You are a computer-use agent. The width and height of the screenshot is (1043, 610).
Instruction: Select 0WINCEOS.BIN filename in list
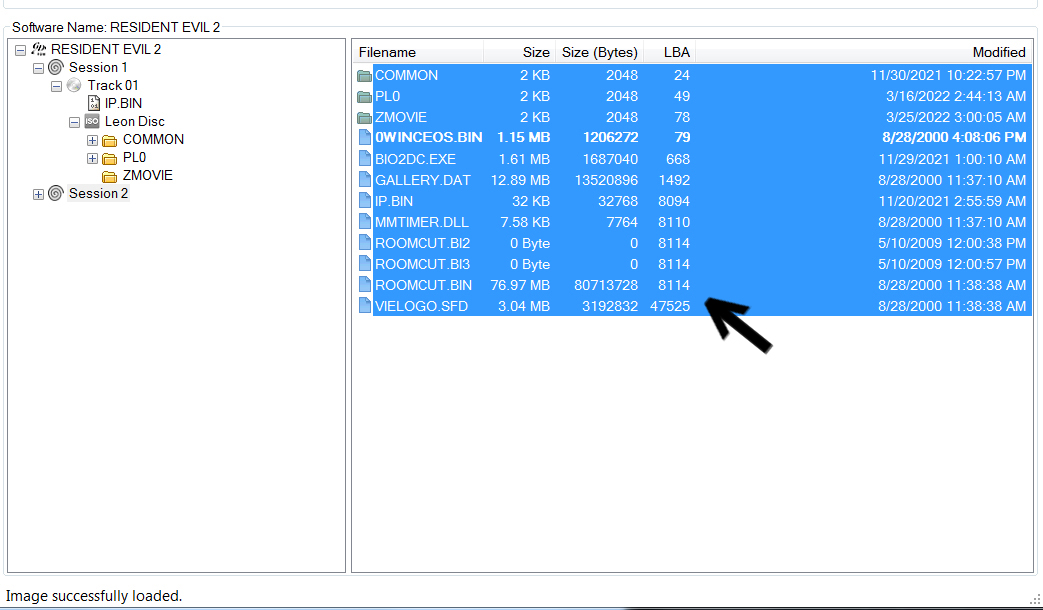(x=428, y=138)
